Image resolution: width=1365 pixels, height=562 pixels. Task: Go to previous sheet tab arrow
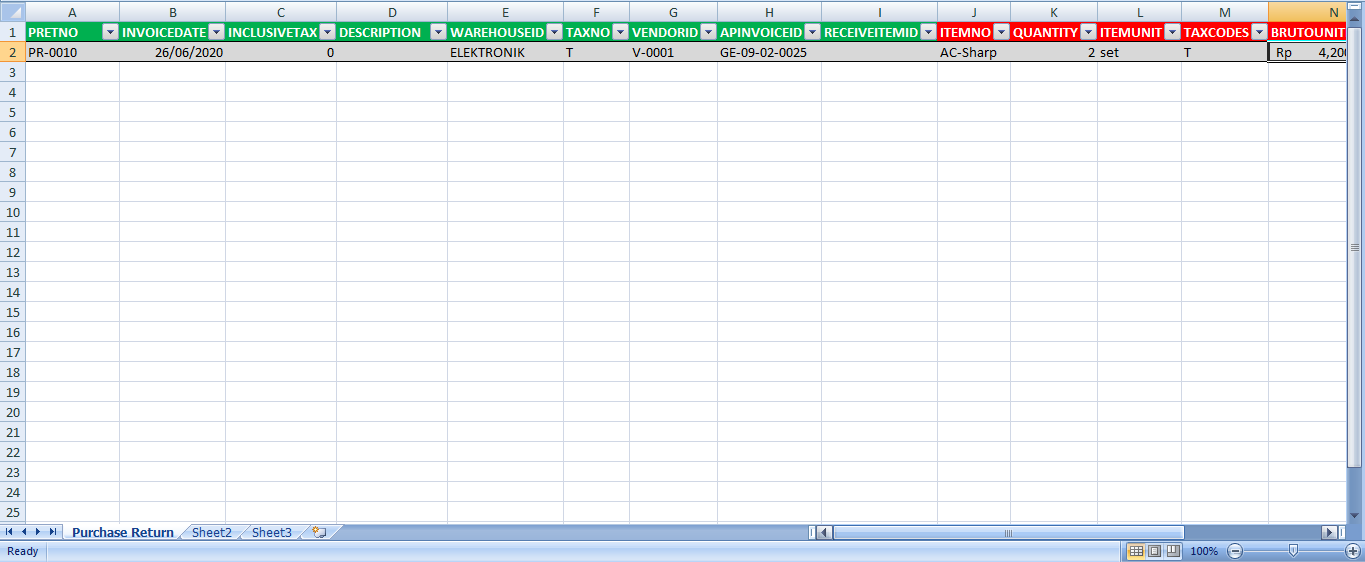(24, 532)
